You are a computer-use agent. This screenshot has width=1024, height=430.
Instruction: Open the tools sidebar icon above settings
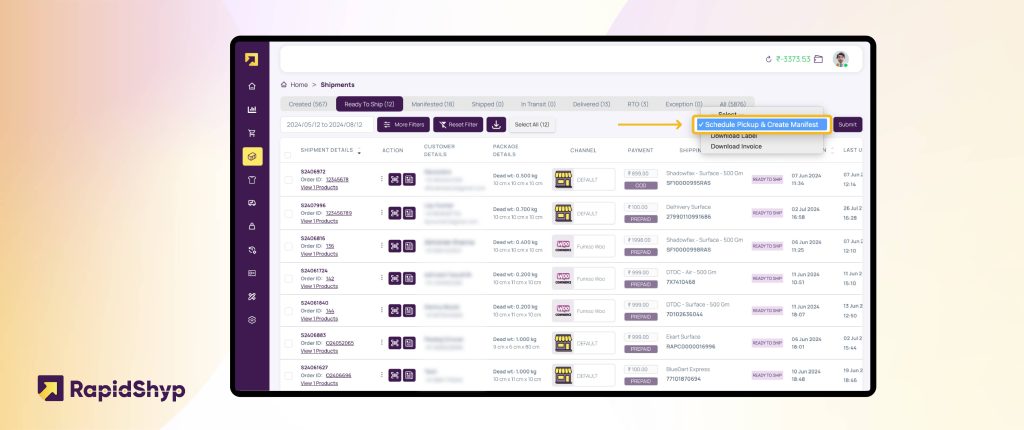tap(252, 297)
